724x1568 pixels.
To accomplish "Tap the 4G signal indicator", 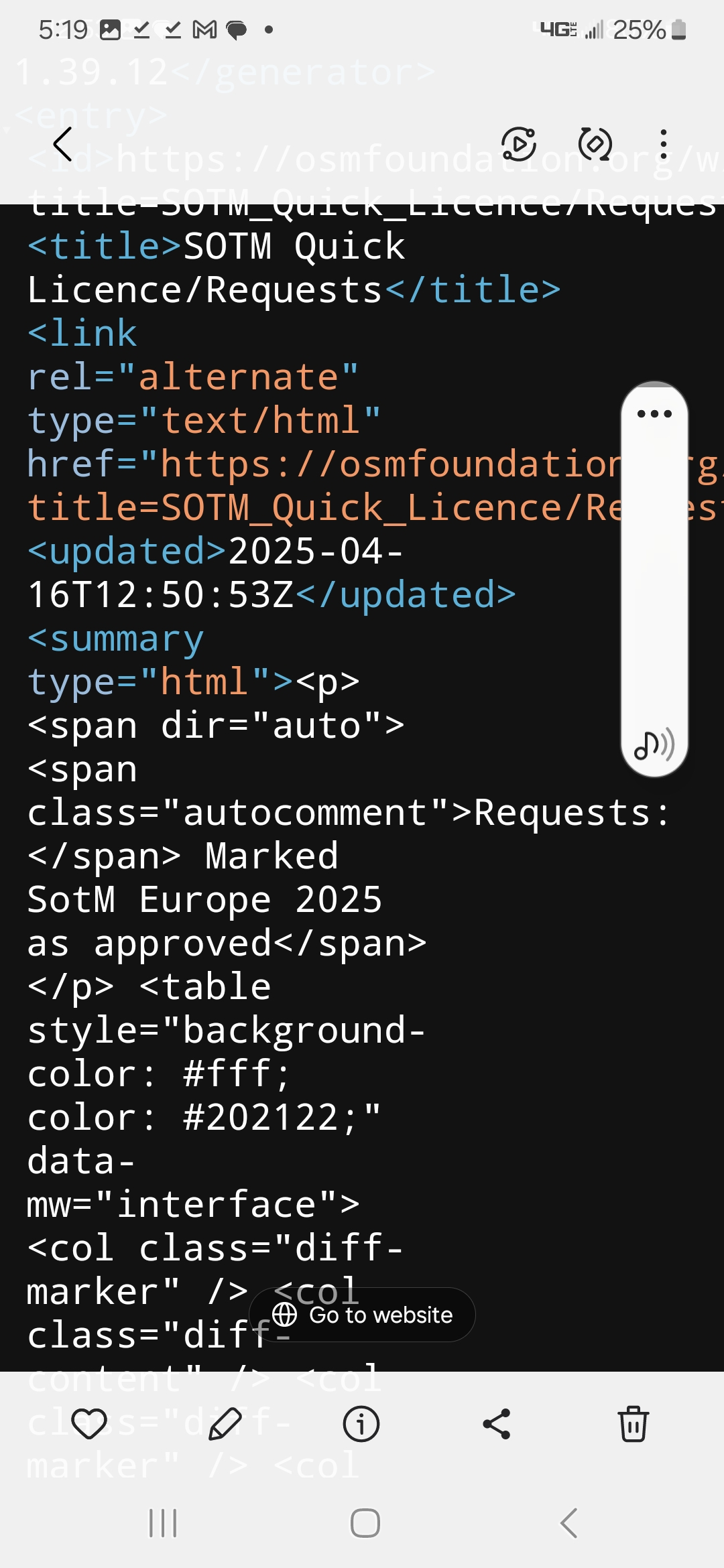I will [558, 29].
